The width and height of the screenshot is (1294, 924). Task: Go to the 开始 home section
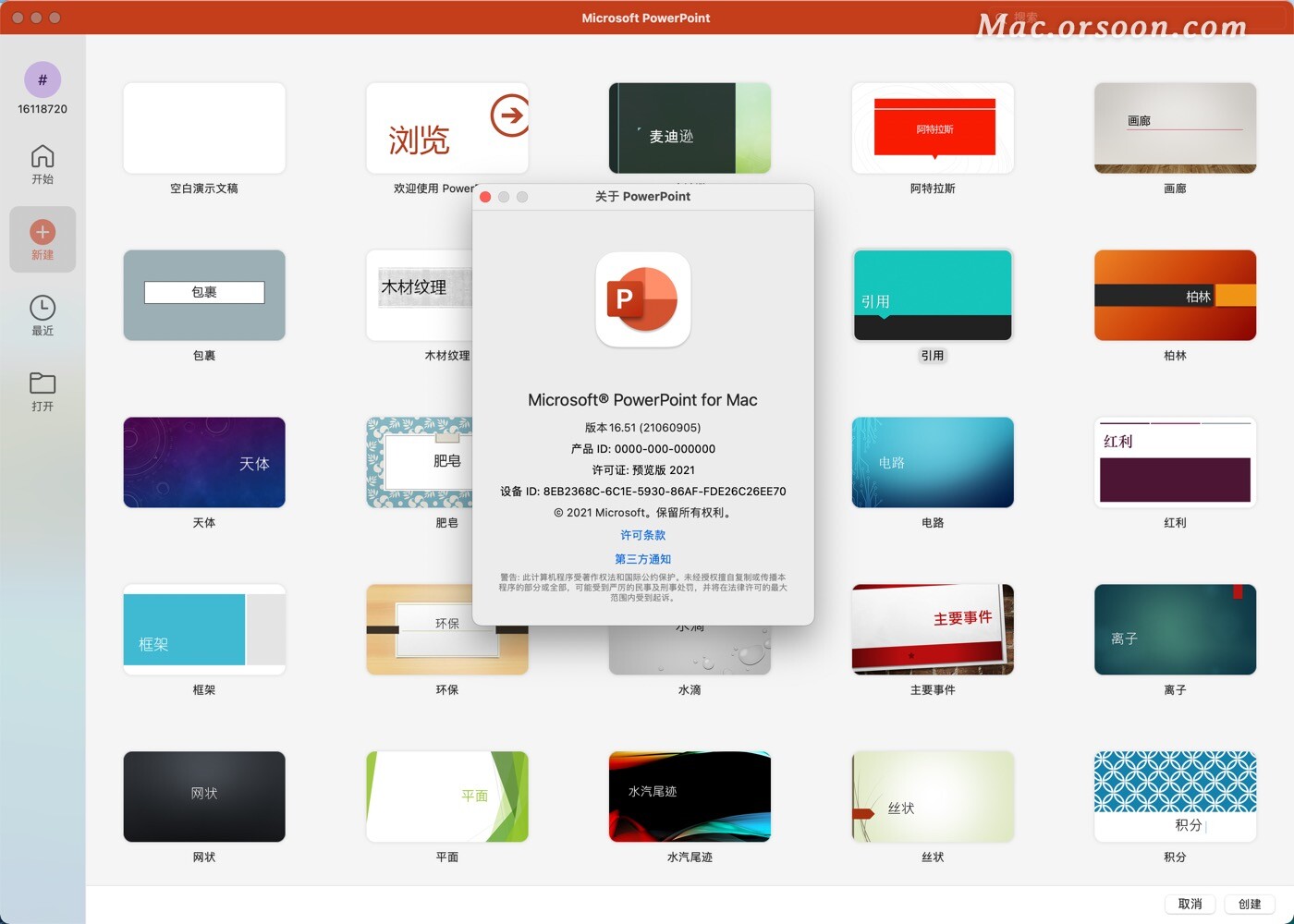pos(43,164)
